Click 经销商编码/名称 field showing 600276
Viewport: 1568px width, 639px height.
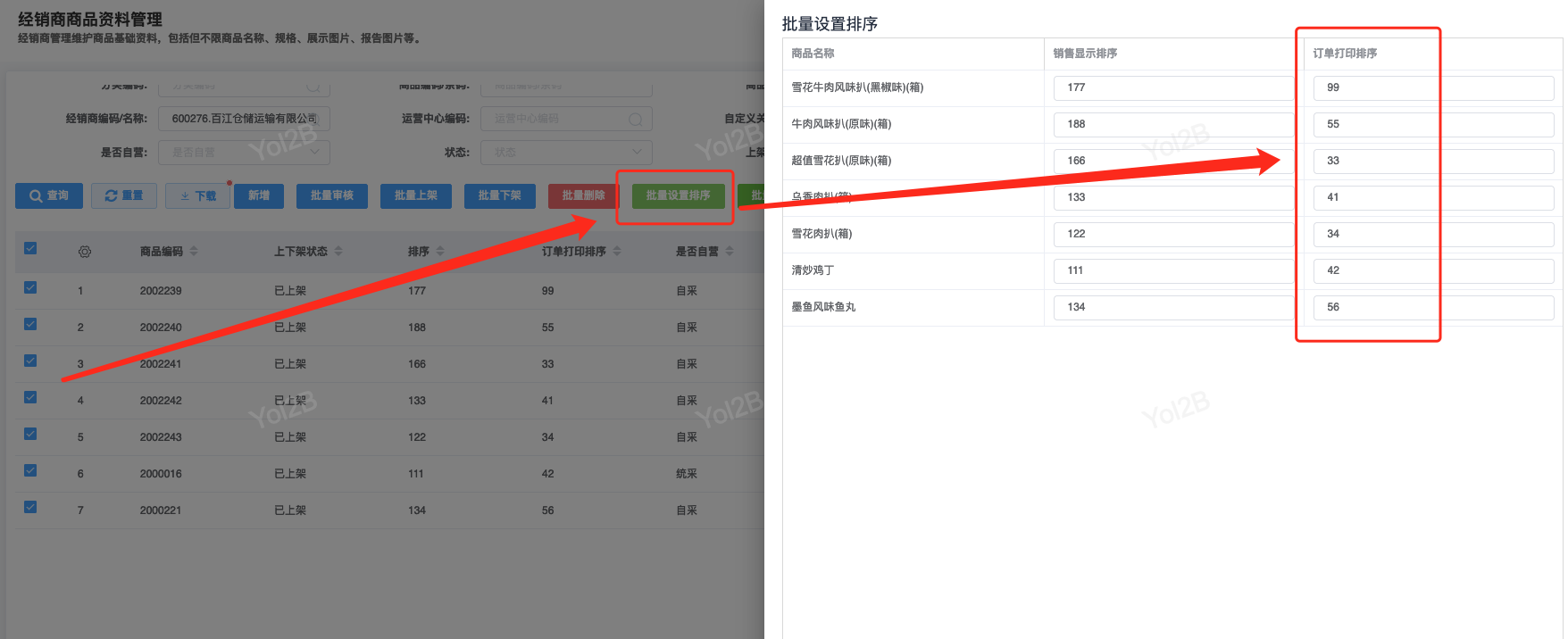[244, 119]
